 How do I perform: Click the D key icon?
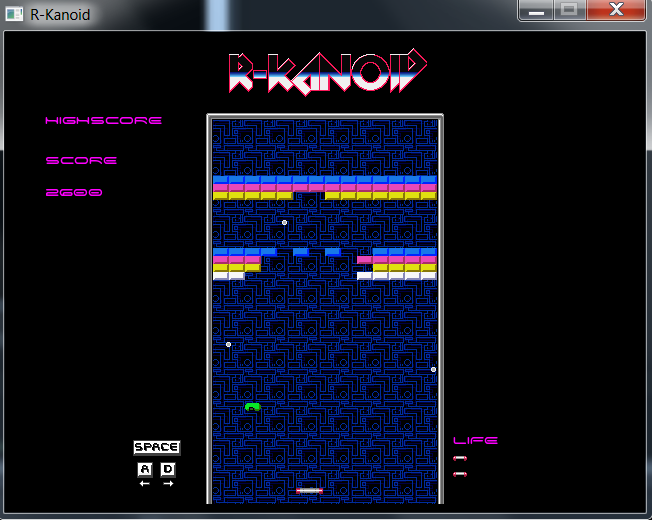coord(168,469)
